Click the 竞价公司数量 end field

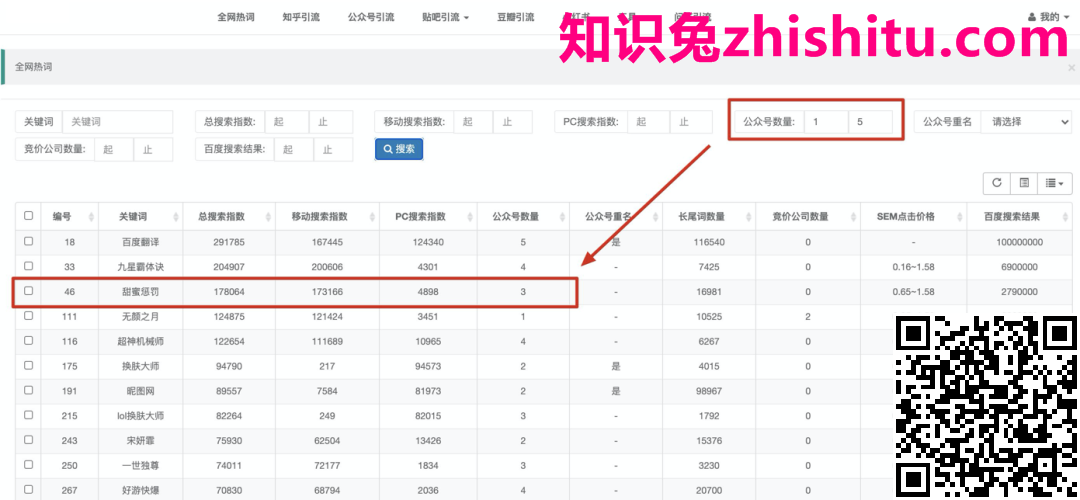(153, 149)
